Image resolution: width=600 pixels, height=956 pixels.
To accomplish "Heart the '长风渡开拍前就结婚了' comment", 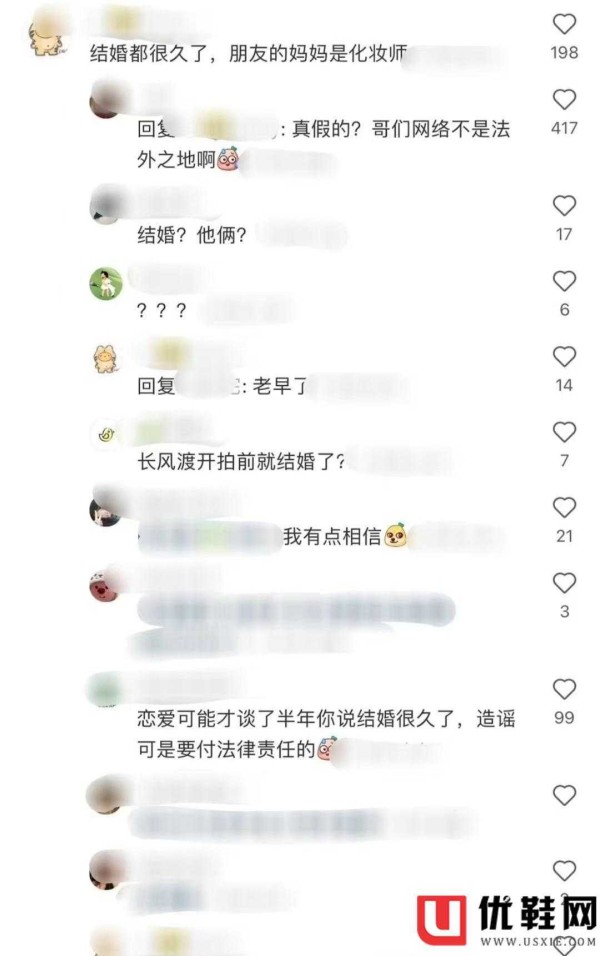I will (564, 432).
